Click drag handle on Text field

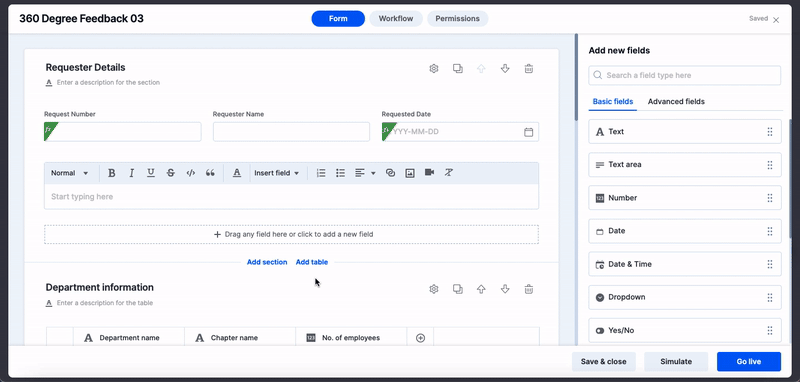770,132
